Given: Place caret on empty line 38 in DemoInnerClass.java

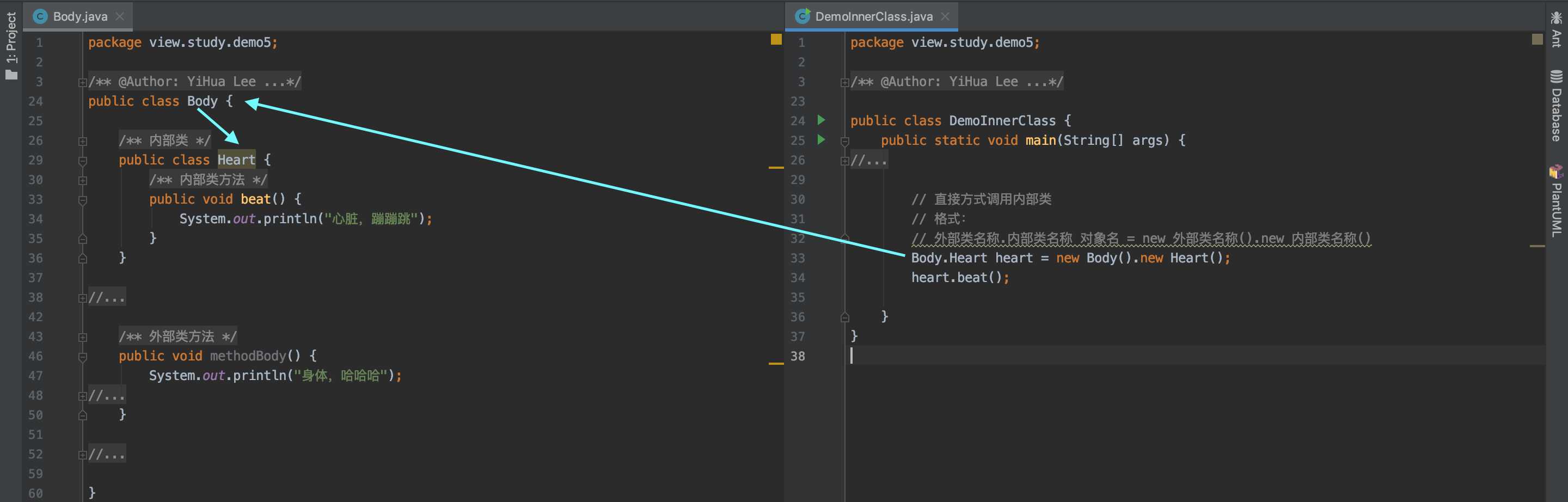Looking at the screenshot, I should point(1197,356).
